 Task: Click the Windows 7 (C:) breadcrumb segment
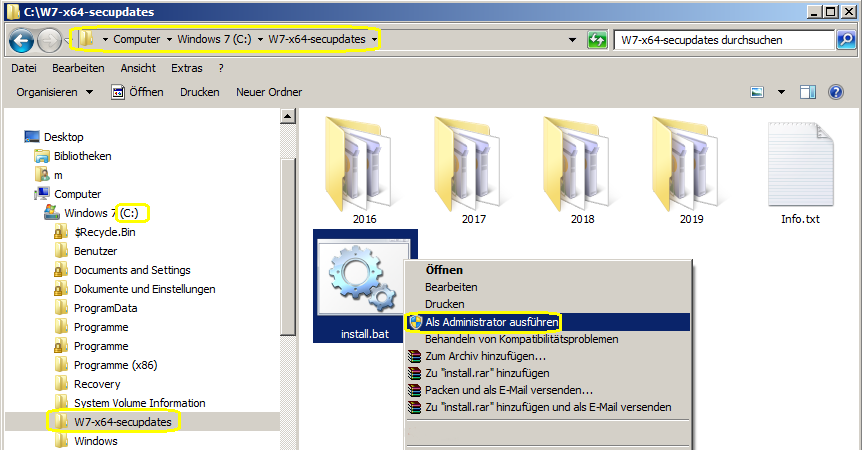coord(214,40)
